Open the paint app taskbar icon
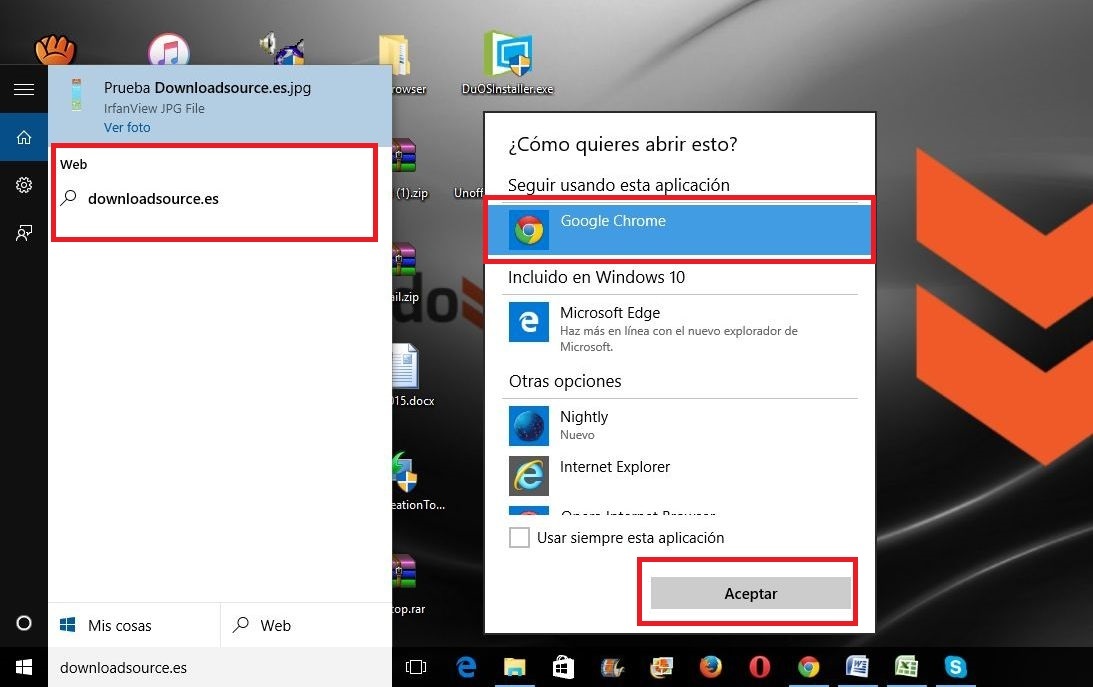Screen dimensions: 1093x687 point(662,667)
